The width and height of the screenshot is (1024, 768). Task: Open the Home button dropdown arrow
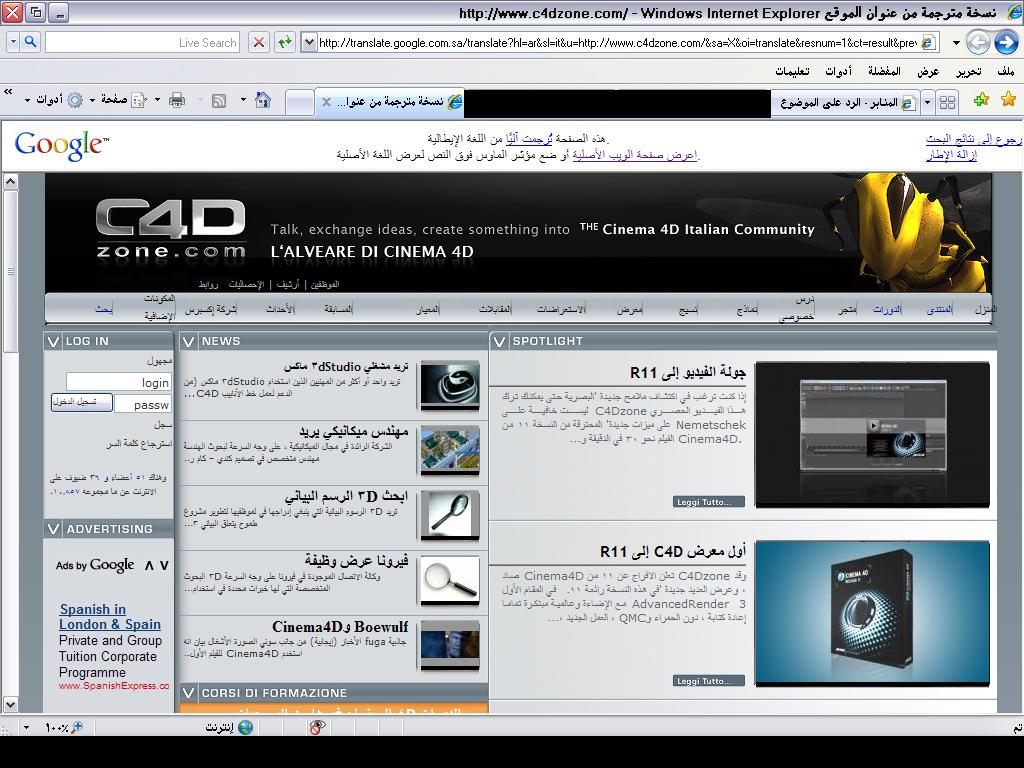244,100
